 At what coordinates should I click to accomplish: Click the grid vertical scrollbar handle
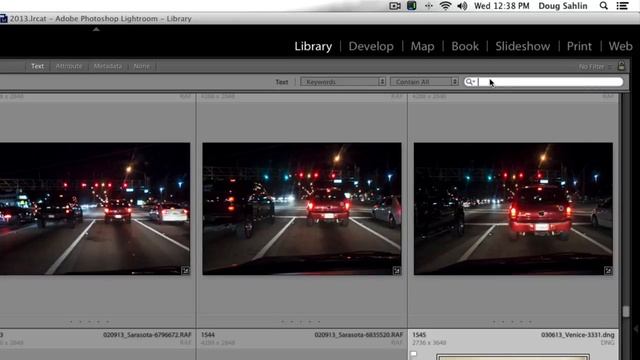point(626,311)
